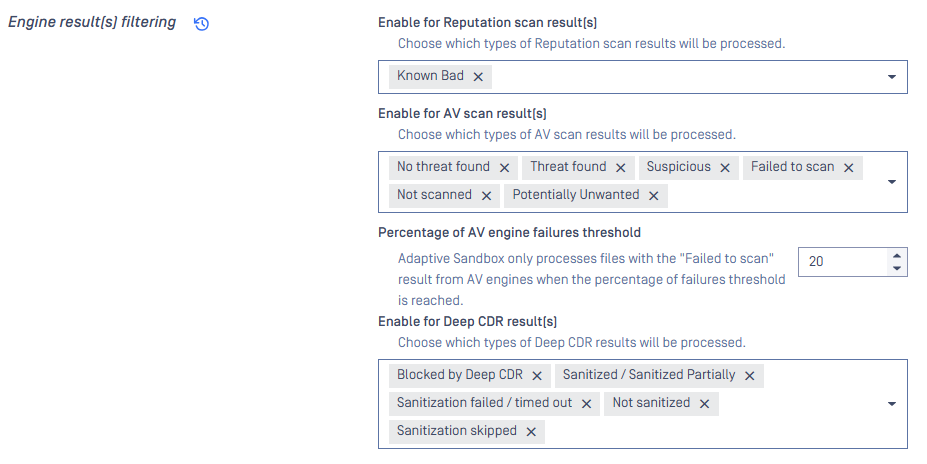Remove the Threat found tag

(621, 168)
